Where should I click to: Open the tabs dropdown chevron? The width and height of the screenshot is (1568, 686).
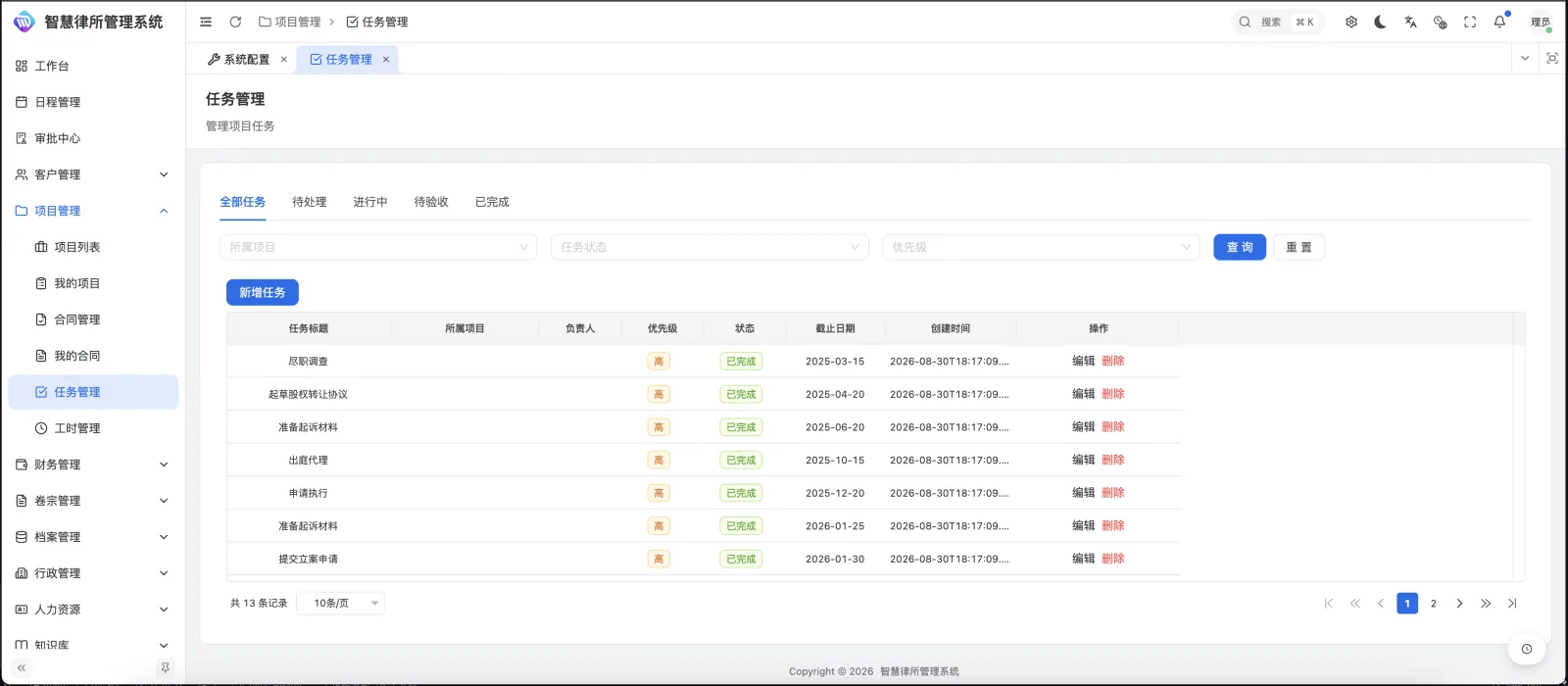point(1525,59)
